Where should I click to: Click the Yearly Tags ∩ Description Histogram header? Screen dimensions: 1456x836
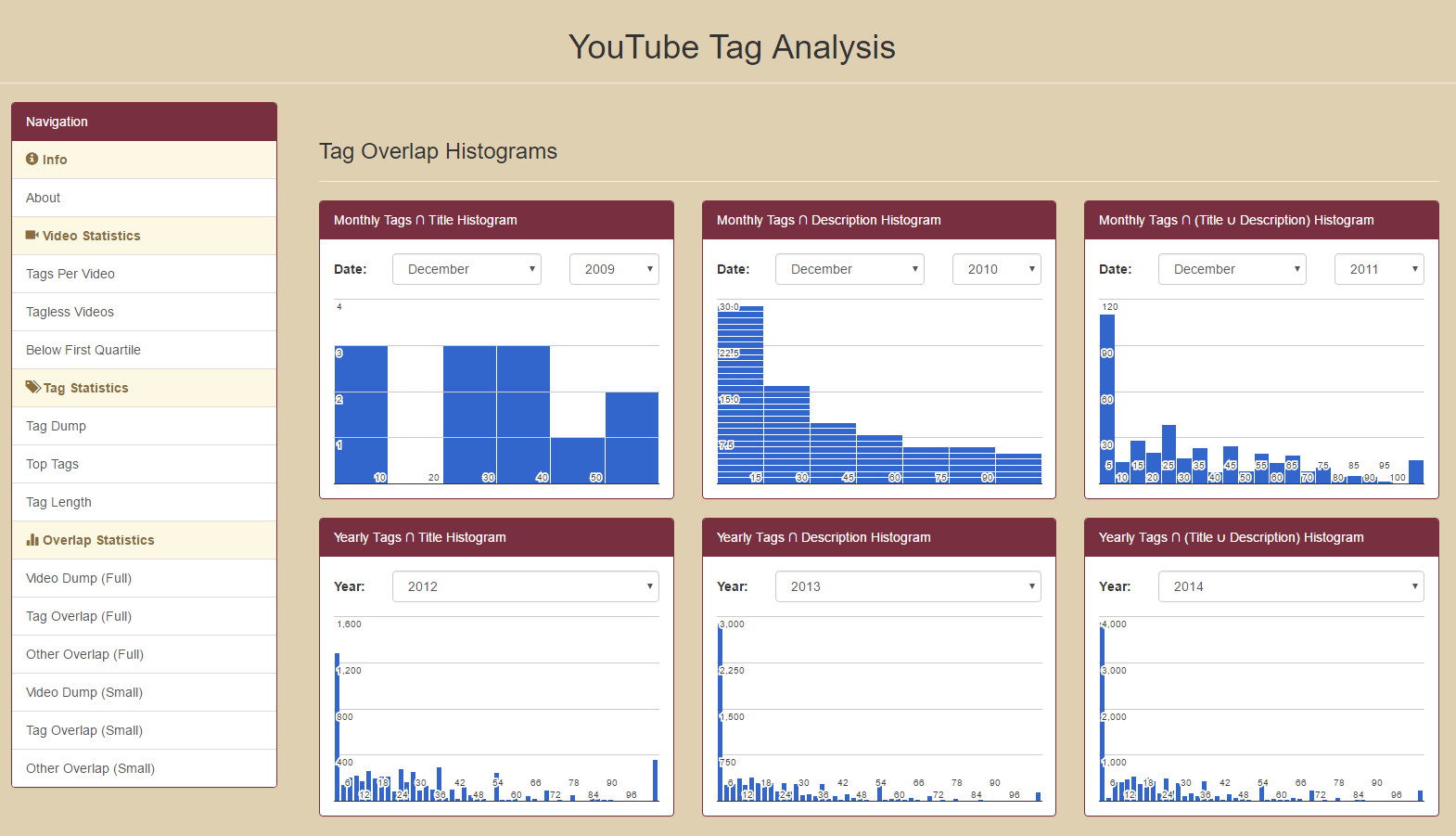(879, 537)
